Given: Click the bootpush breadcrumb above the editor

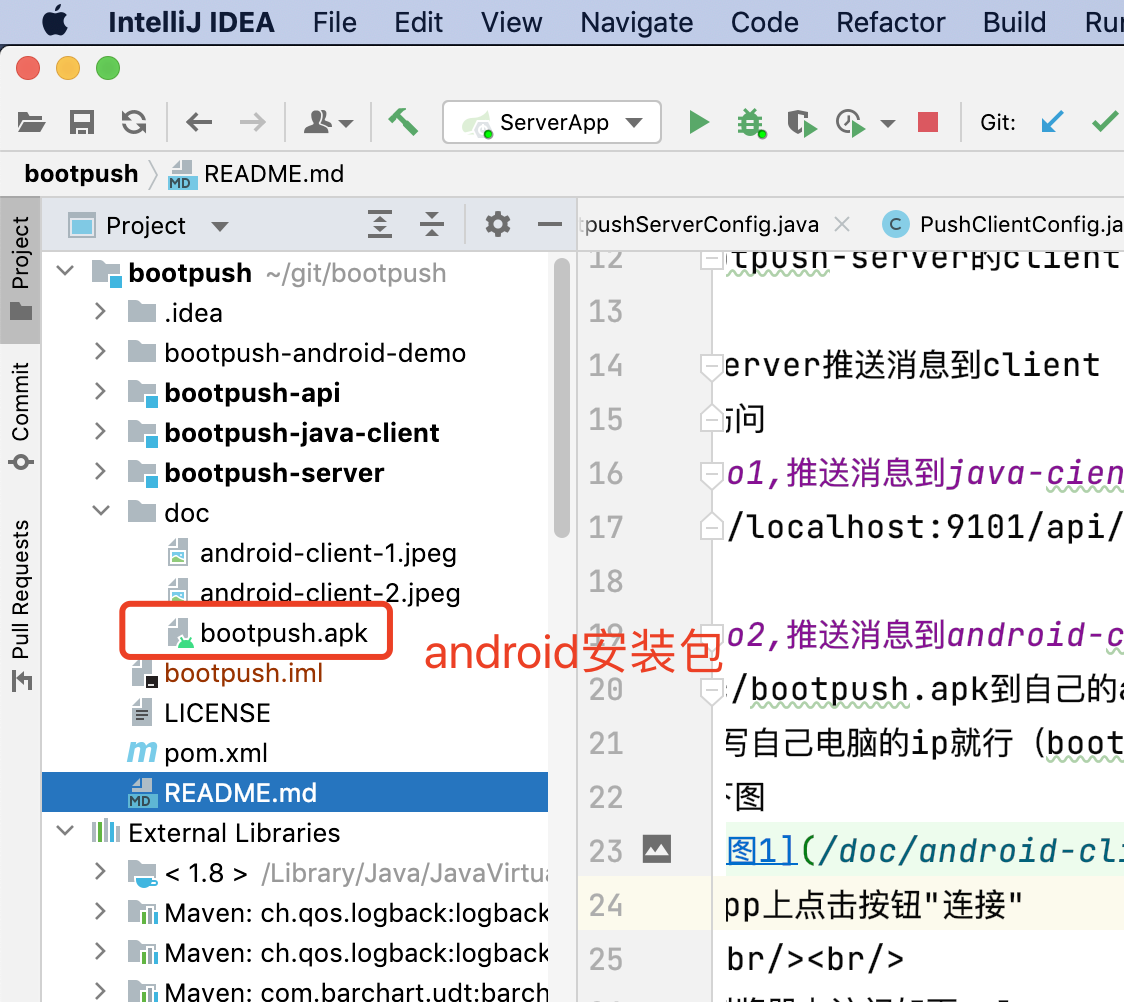Looking at the screenshot, I should [x=80, y=172].
